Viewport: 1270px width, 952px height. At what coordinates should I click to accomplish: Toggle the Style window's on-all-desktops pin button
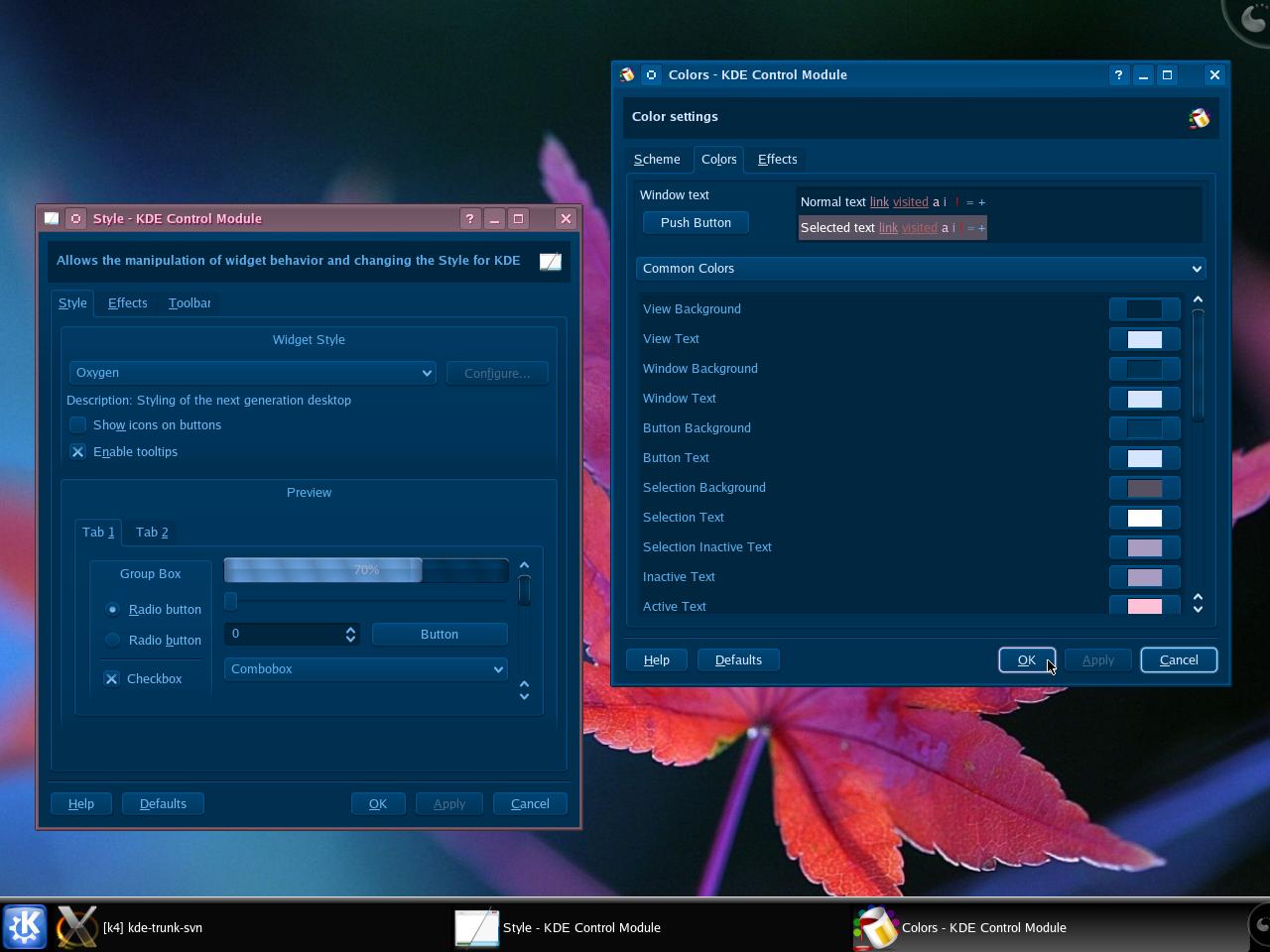(75, 218)
